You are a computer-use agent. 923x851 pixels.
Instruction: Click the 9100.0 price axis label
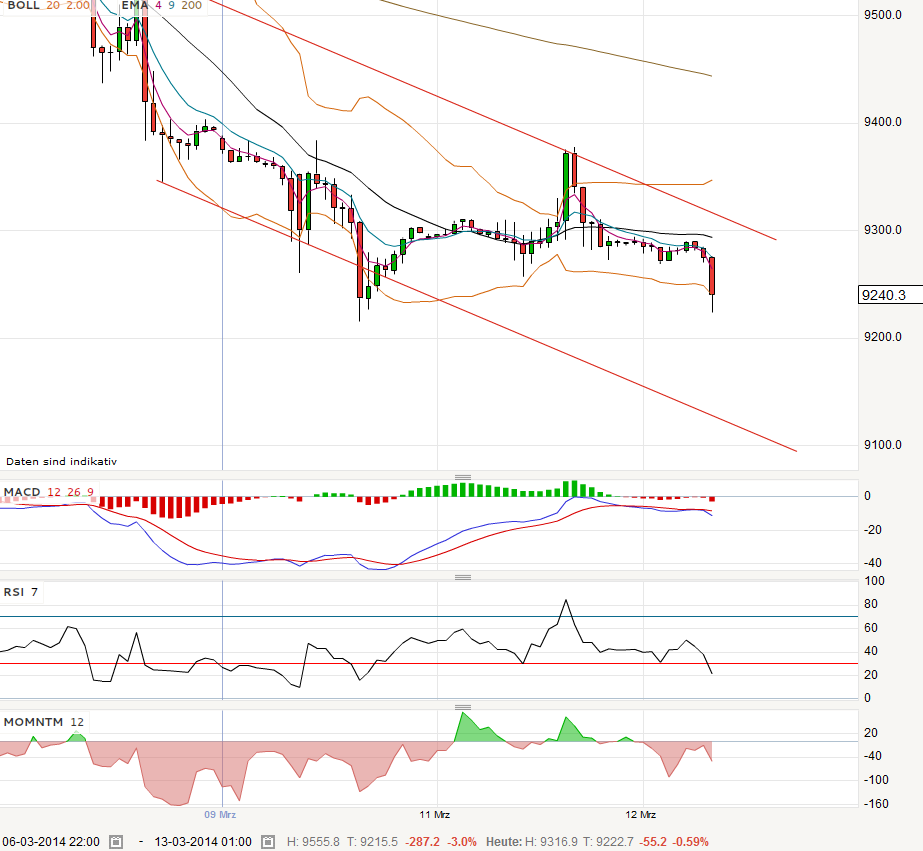[x=882, y=444]
